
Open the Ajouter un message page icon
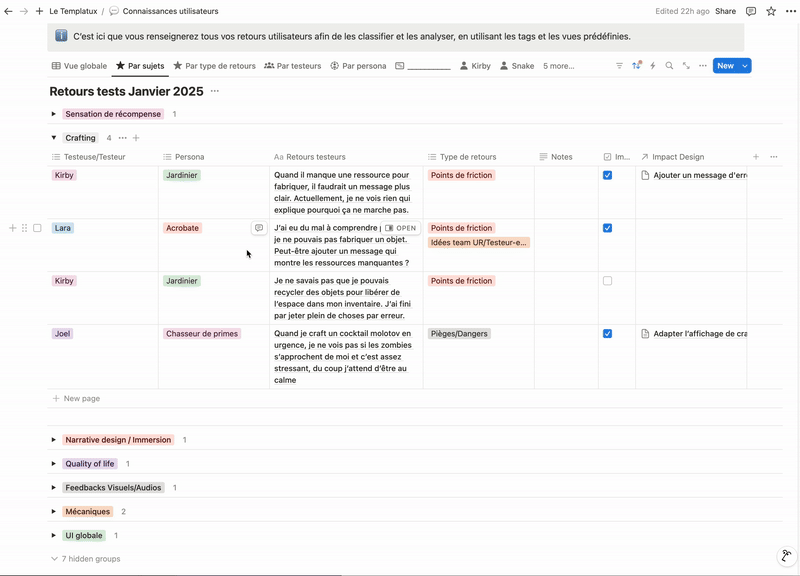tap(645, 175)
